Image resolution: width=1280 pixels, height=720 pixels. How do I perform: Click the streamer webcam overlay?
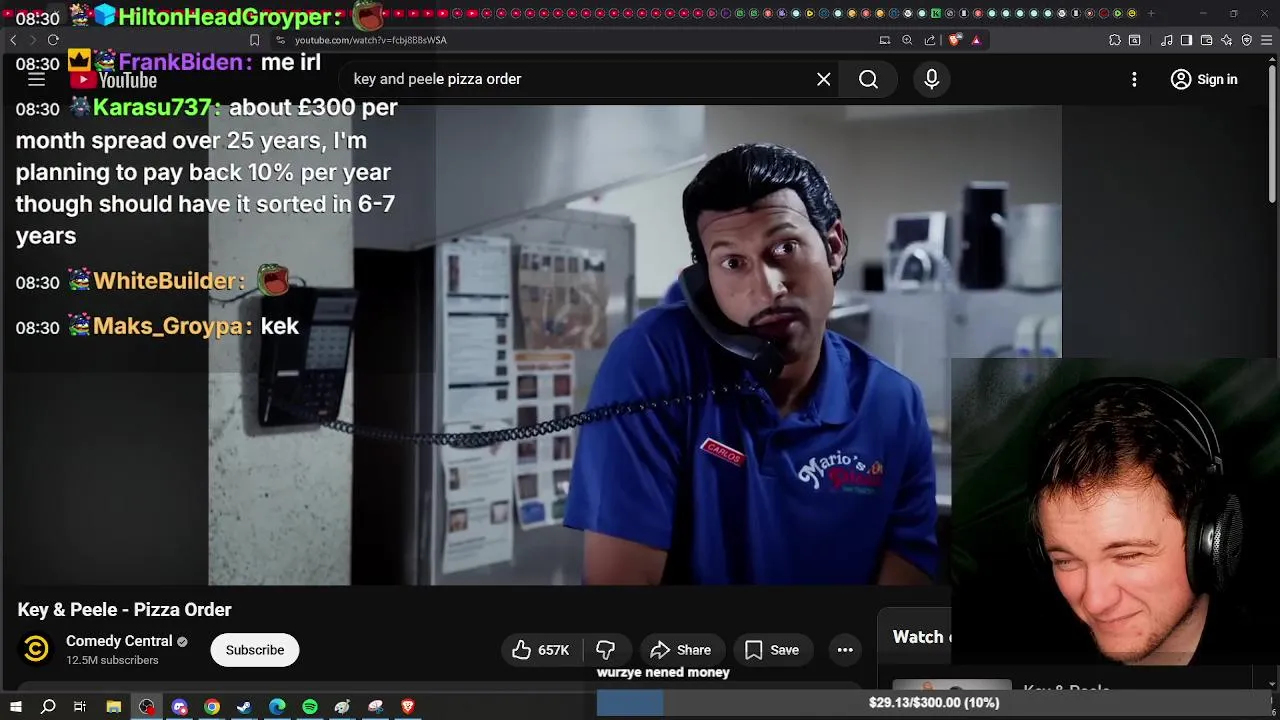1115,512
